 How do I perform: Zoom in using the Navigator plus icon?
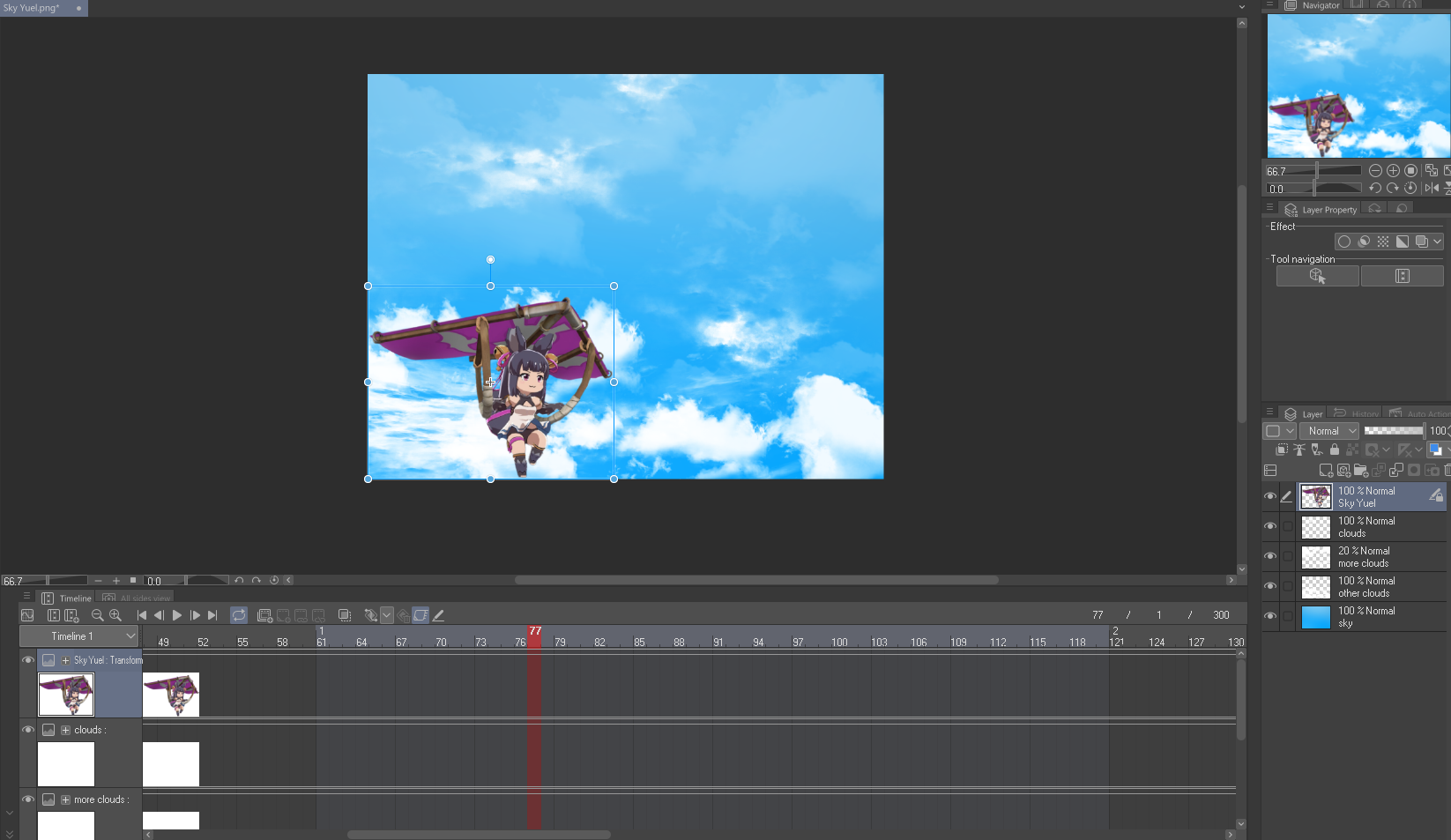point(1393,171)
